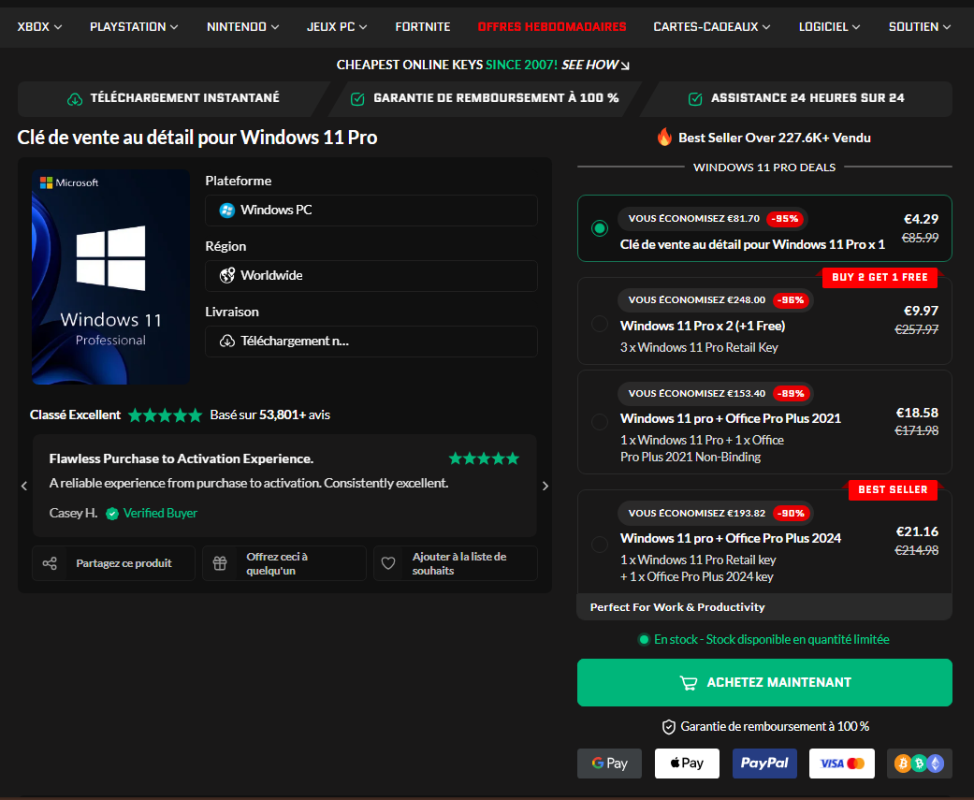Click the review's five-star rating
Image resolution: width=974 pixels, height=800 pixels.
click(x=484, y=458)
